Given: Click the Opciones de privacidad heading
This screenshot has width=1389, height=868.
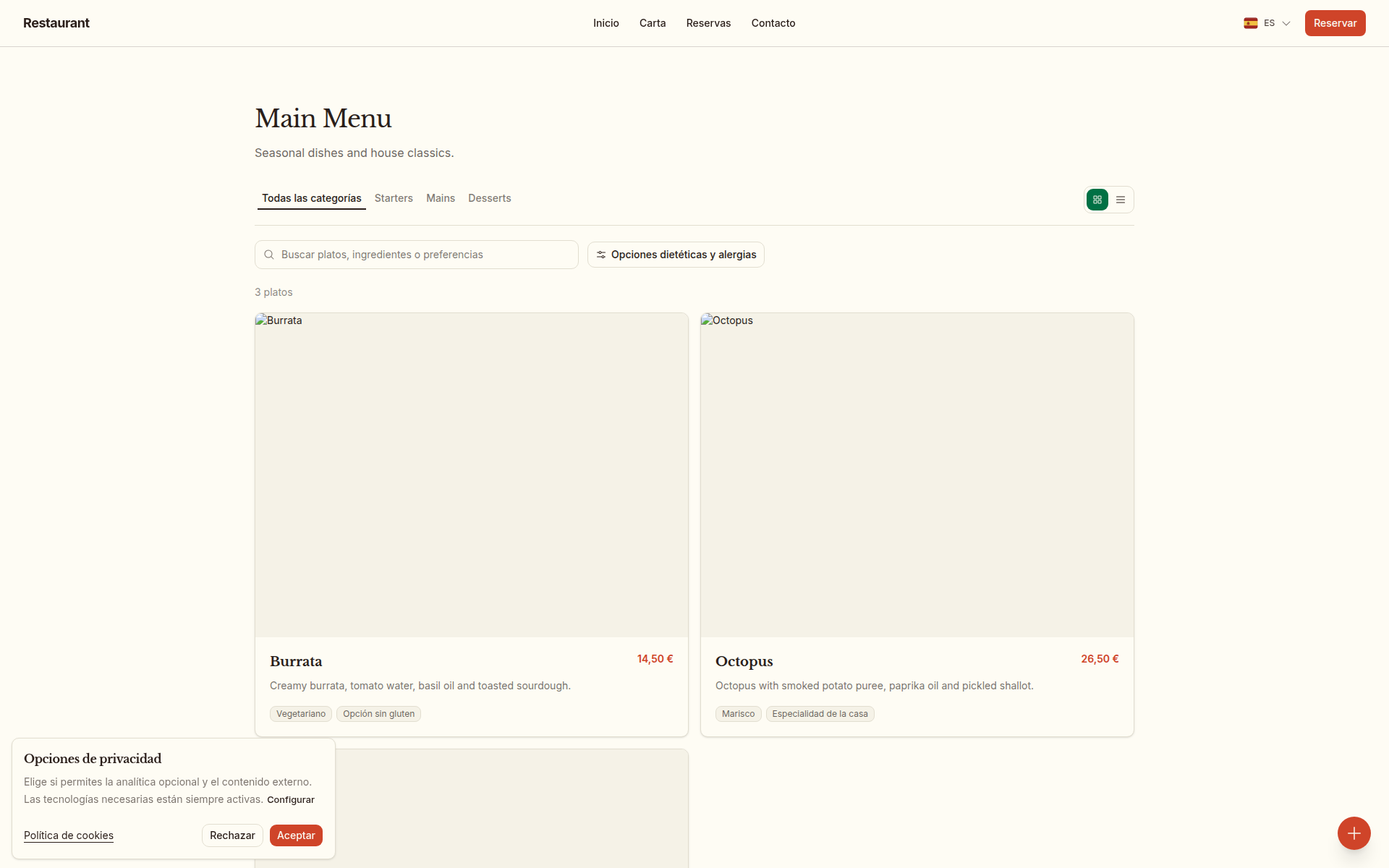Looking at the screenshot, I should 93,759.
